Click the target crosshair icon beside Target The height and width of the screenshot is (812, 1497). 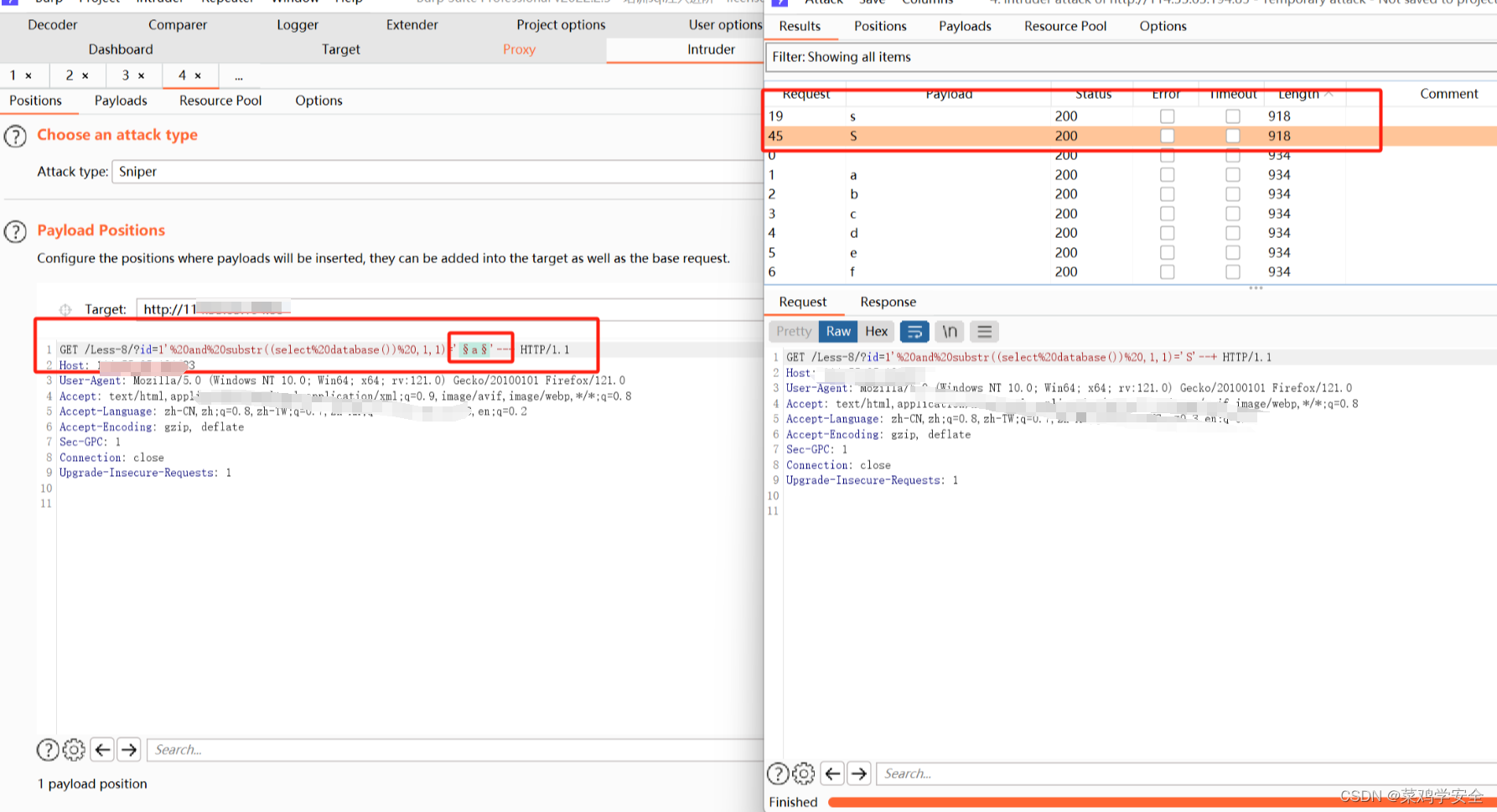pyautogui.click(x=65, y=310)
